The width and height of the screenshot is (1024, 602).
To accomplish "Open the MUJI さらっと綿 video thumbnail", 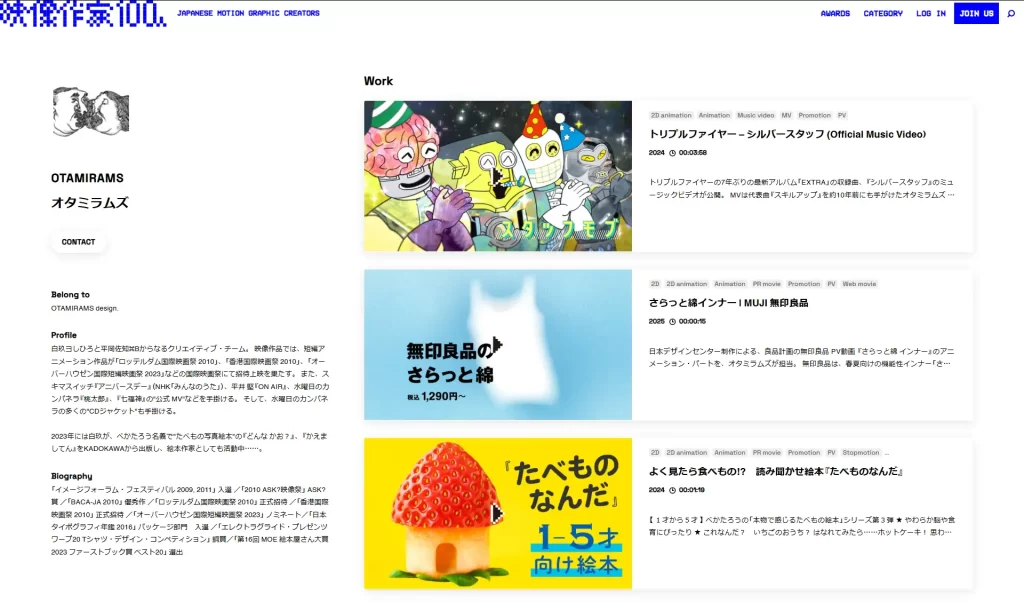I will pos(498,345).
